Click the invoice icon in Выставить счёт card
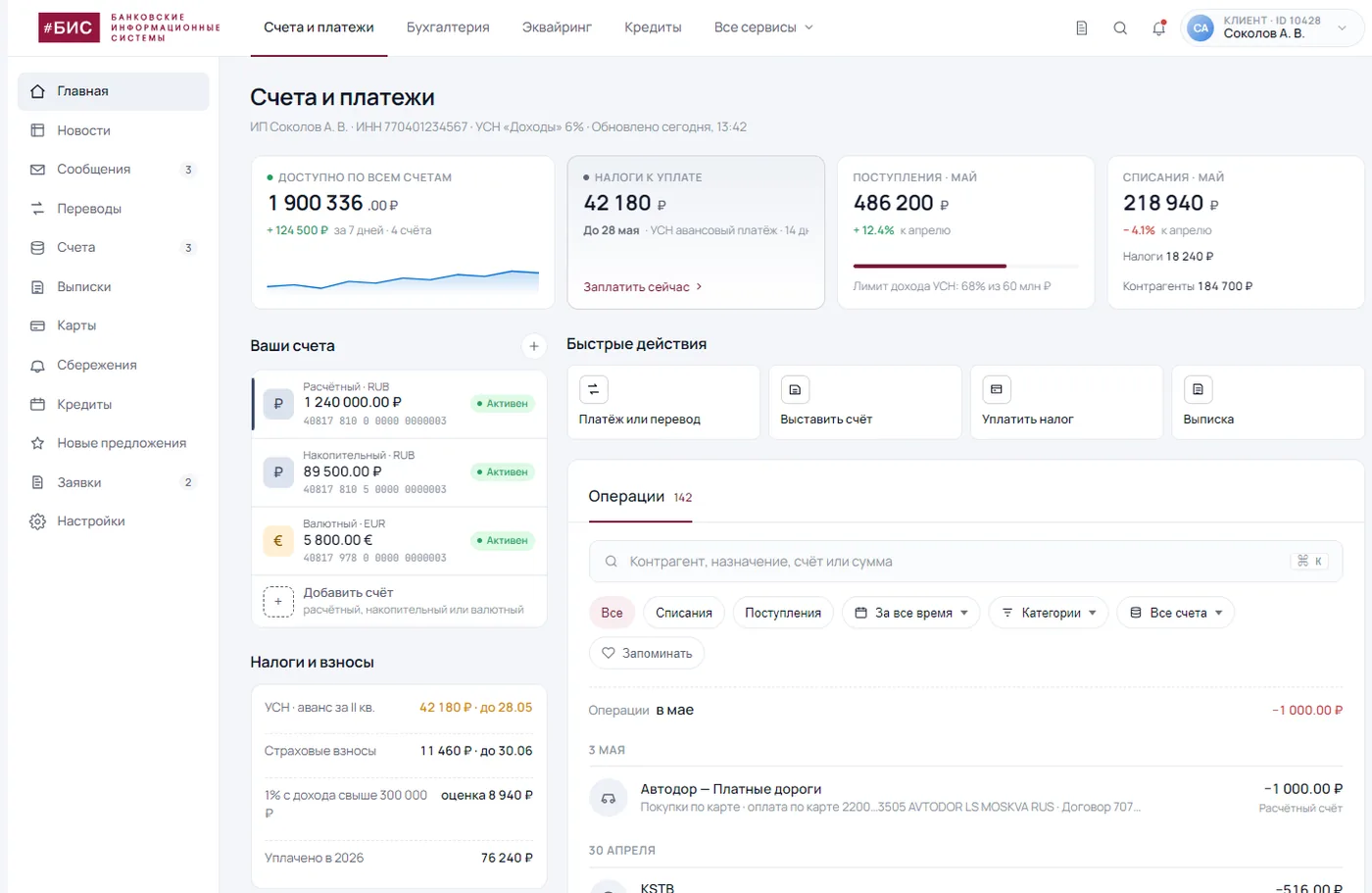Image resolution: width=1372 pixels, height=893 pixels. [x=795, y=390]
